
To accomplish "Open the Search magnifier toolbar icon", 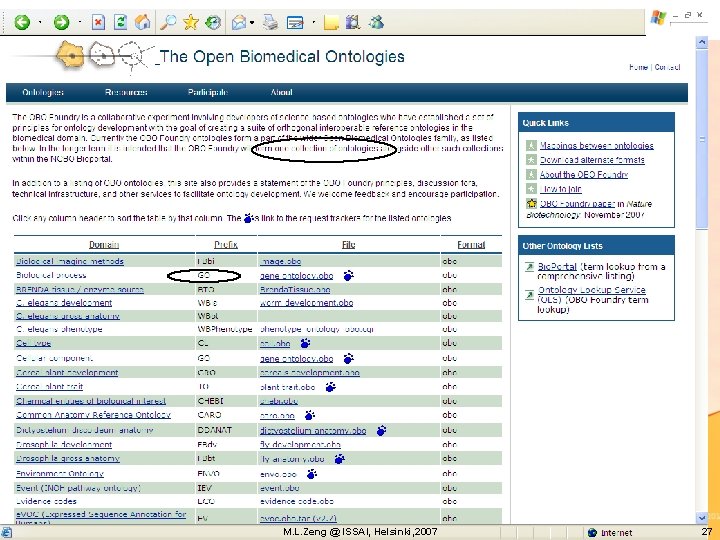I will click(x=168, y=22).
